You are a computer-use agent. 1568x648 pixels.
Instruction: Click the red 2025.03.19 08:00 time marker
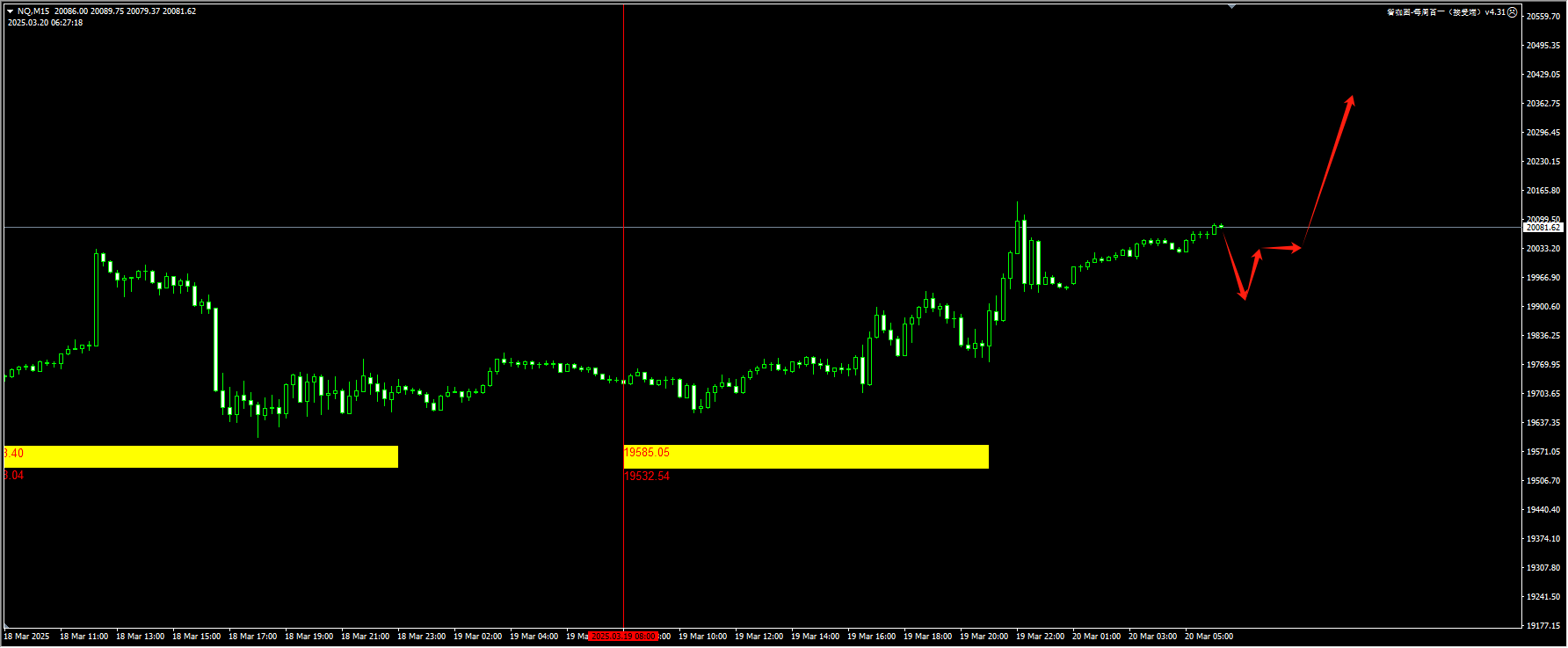[623, 636]
